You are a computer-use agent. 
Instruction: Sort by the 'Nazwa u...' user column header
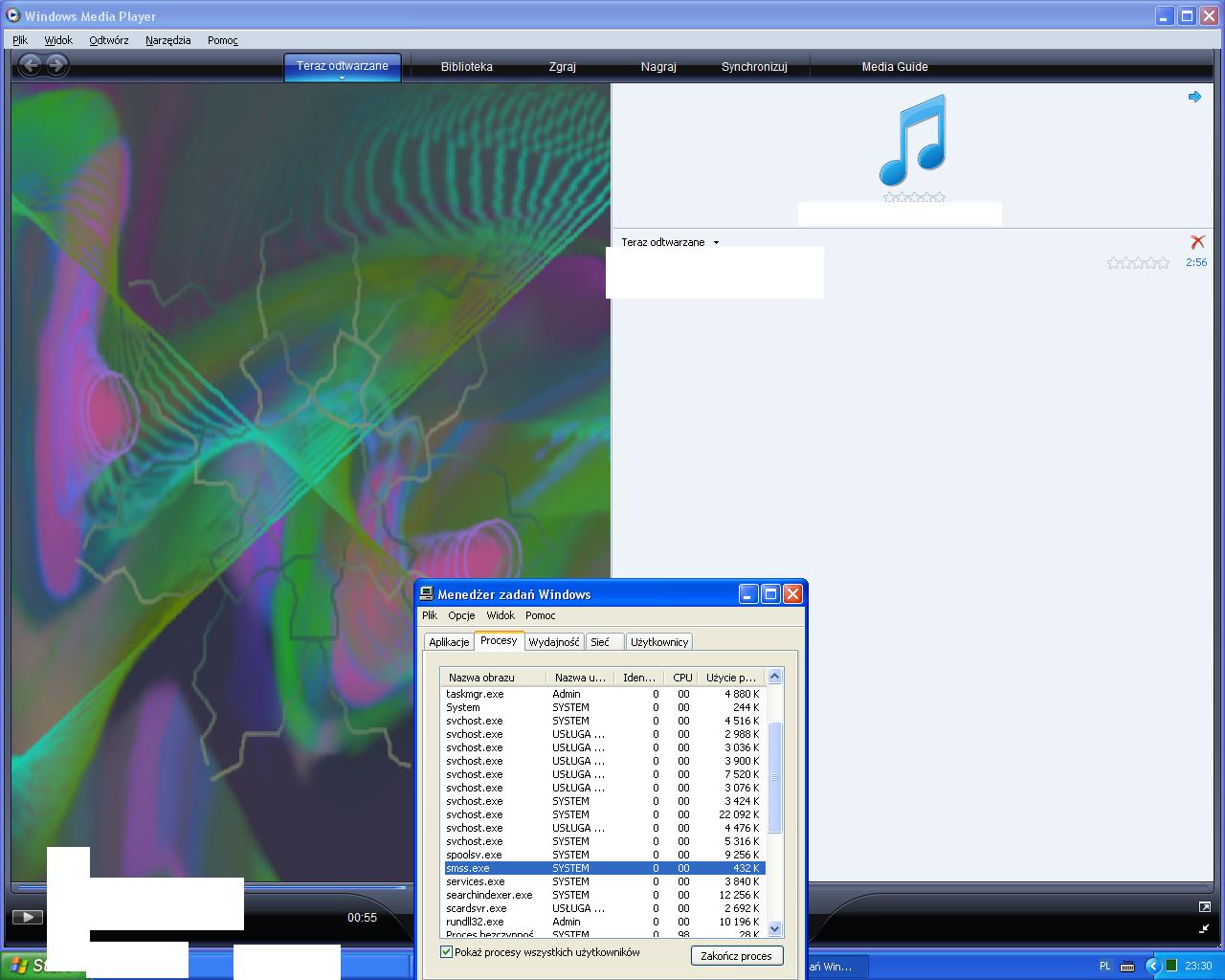coord(580,678)
